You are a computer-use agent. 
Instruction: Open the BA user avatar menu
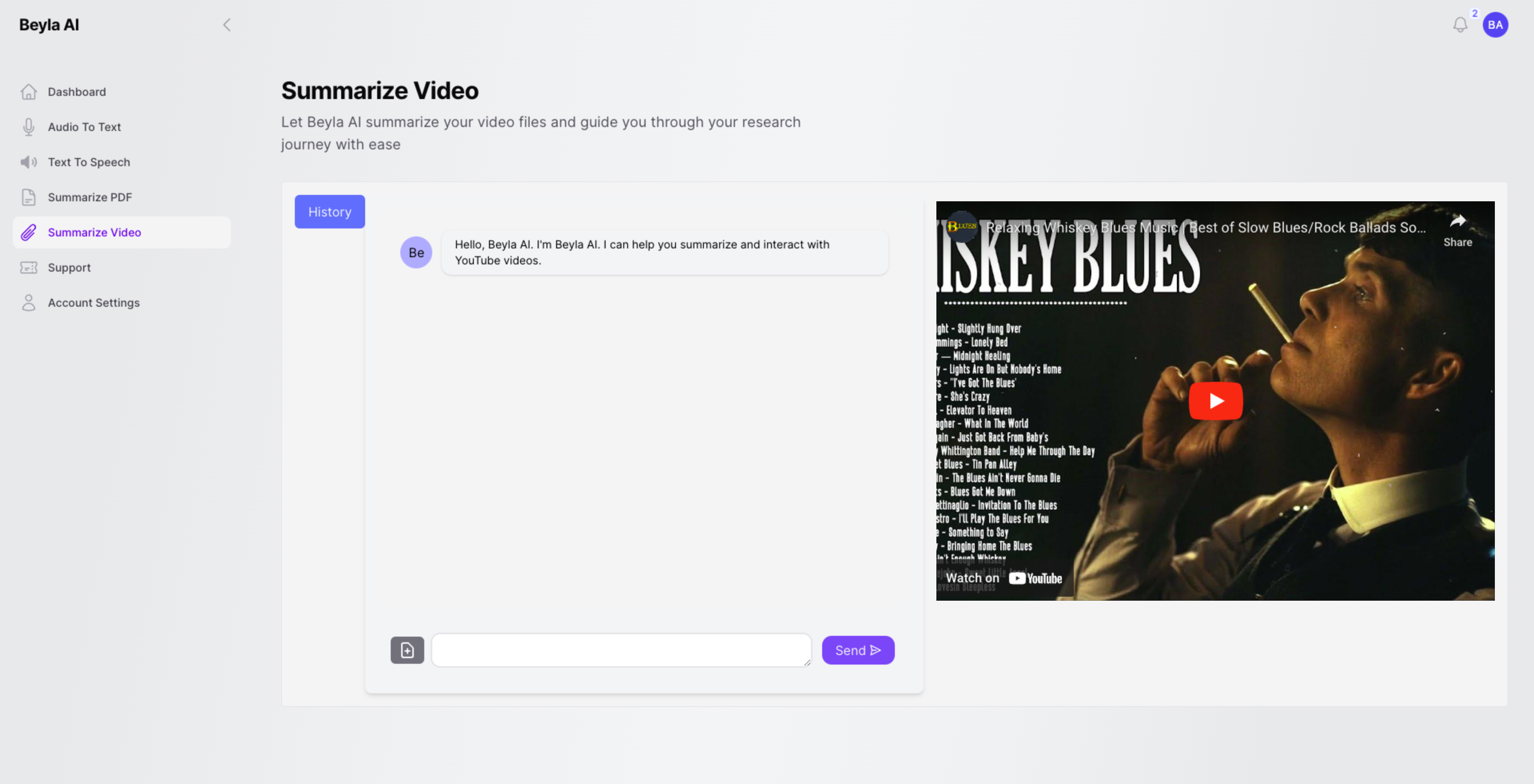[1495, 25]
